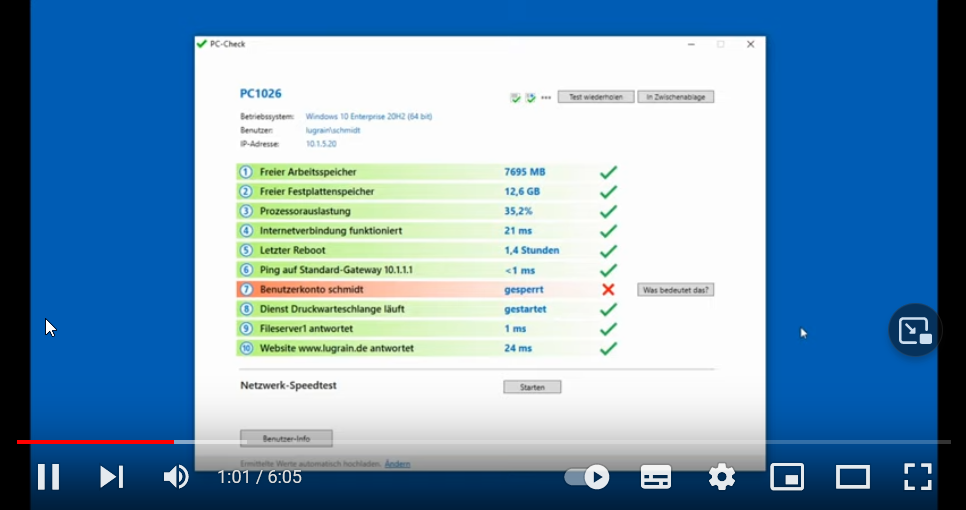Switch to miniplayer mode
This screenshot has height=510, width=966.
787,477
